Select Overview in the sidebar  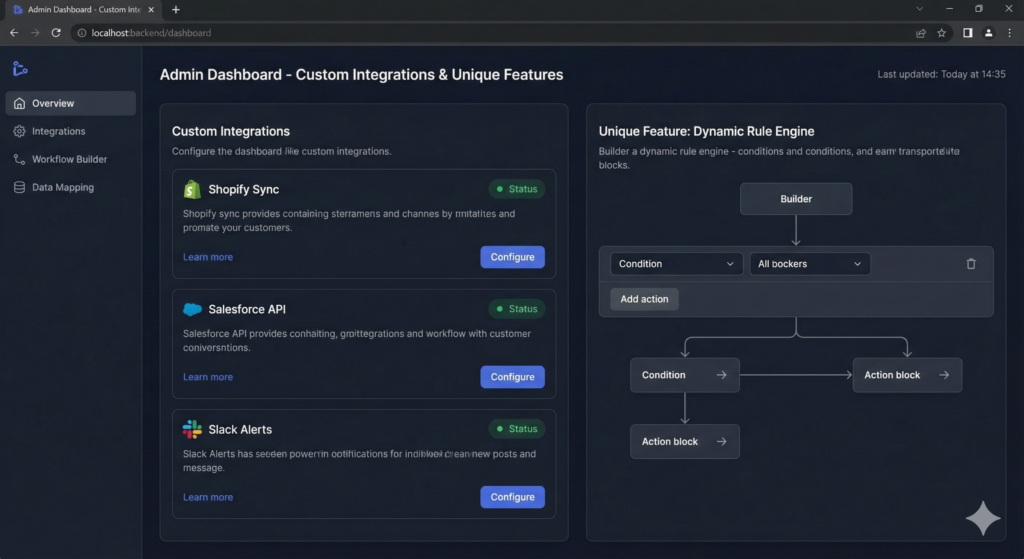71,103
